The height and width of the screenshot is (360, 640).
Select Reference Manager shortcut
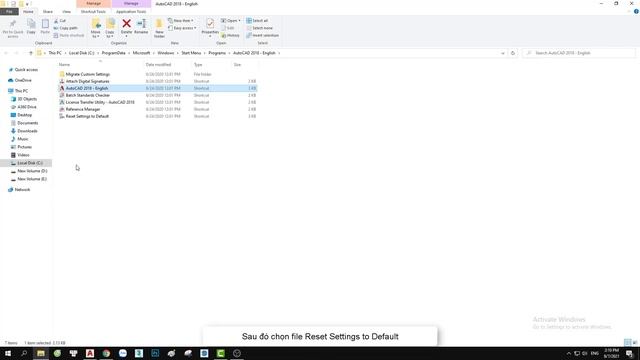pyautogui.click(x=83, y=109)
